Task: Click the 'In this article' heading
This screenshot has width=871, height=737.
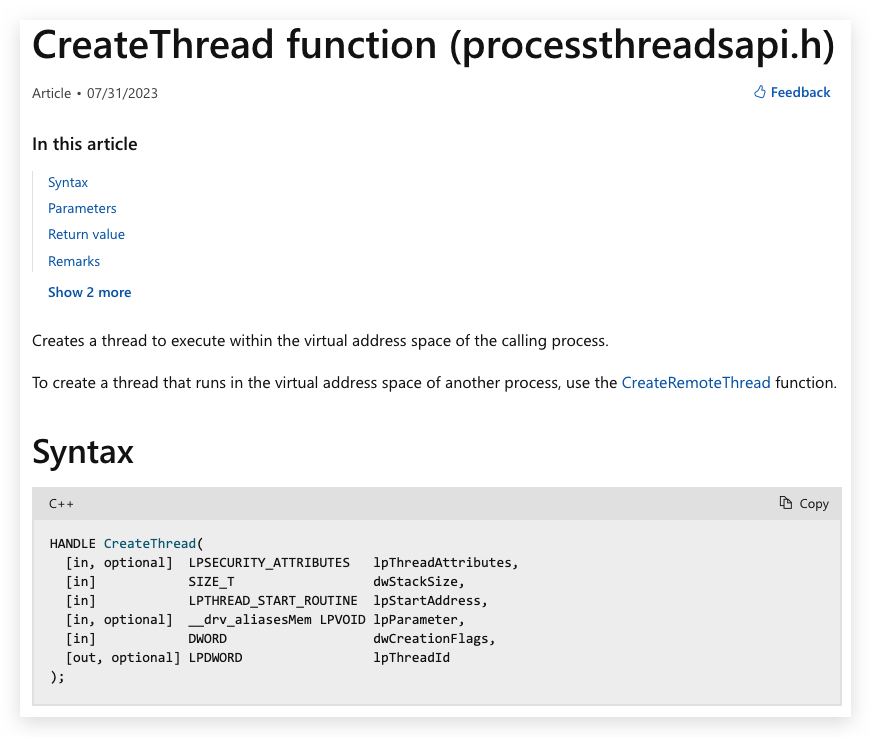Action: [84, 144]
